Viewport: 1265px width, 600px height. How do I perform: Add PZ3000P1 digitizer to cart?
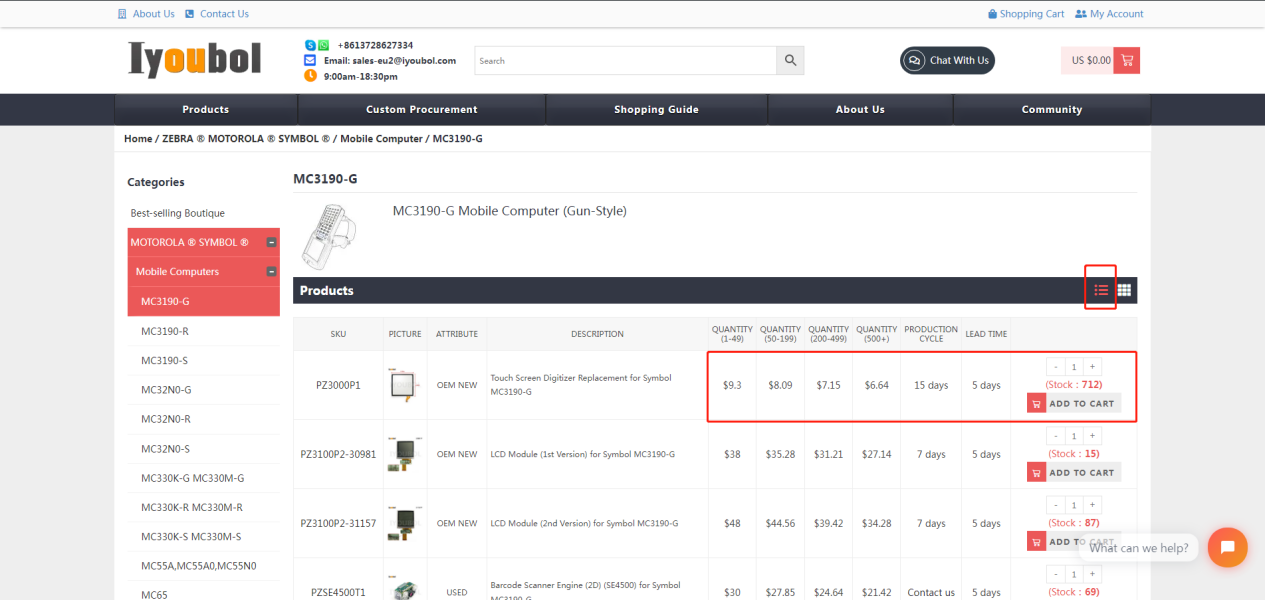[x=1073, y=403]
